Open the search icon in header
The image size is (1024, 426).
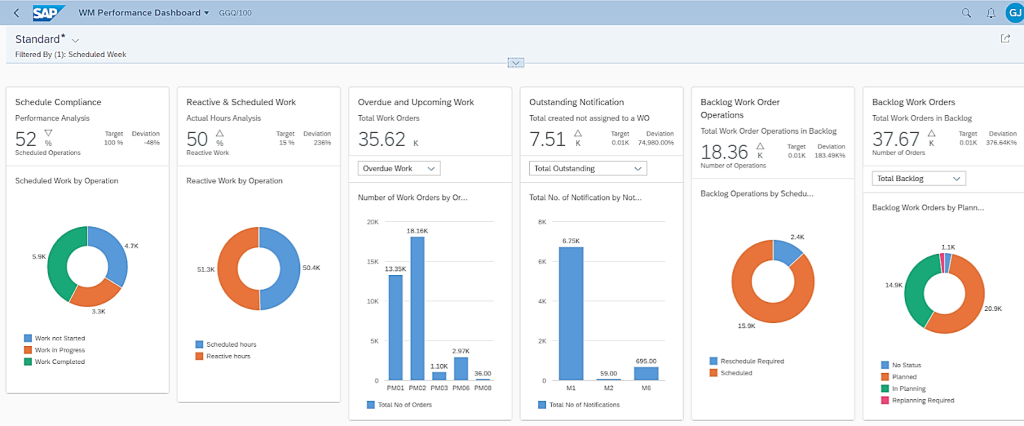click(966, 13)
